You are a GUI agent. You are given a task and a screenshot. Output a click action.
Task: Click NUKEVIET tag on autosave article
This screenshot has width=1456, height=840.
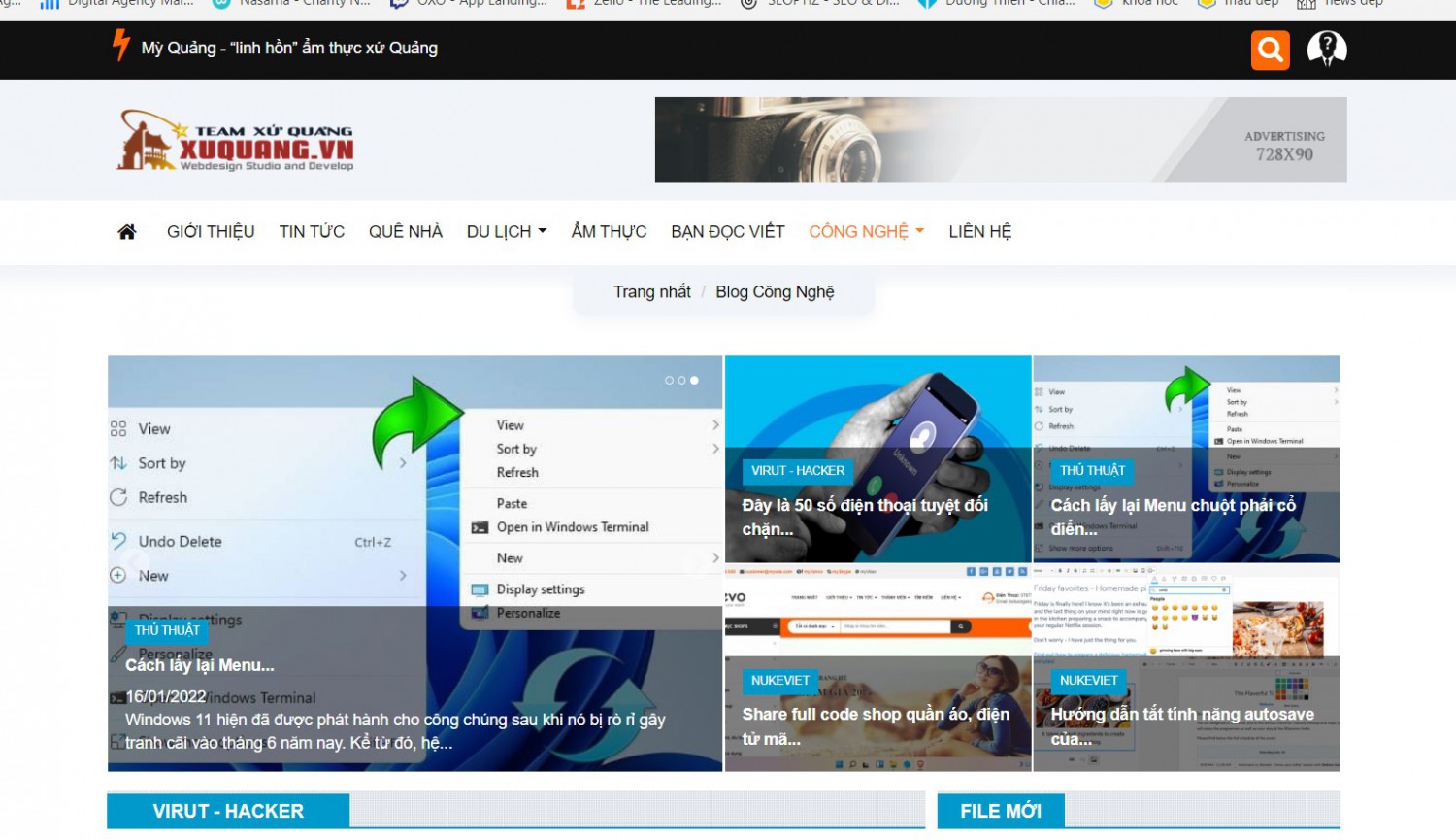(x=1088, y=681)
